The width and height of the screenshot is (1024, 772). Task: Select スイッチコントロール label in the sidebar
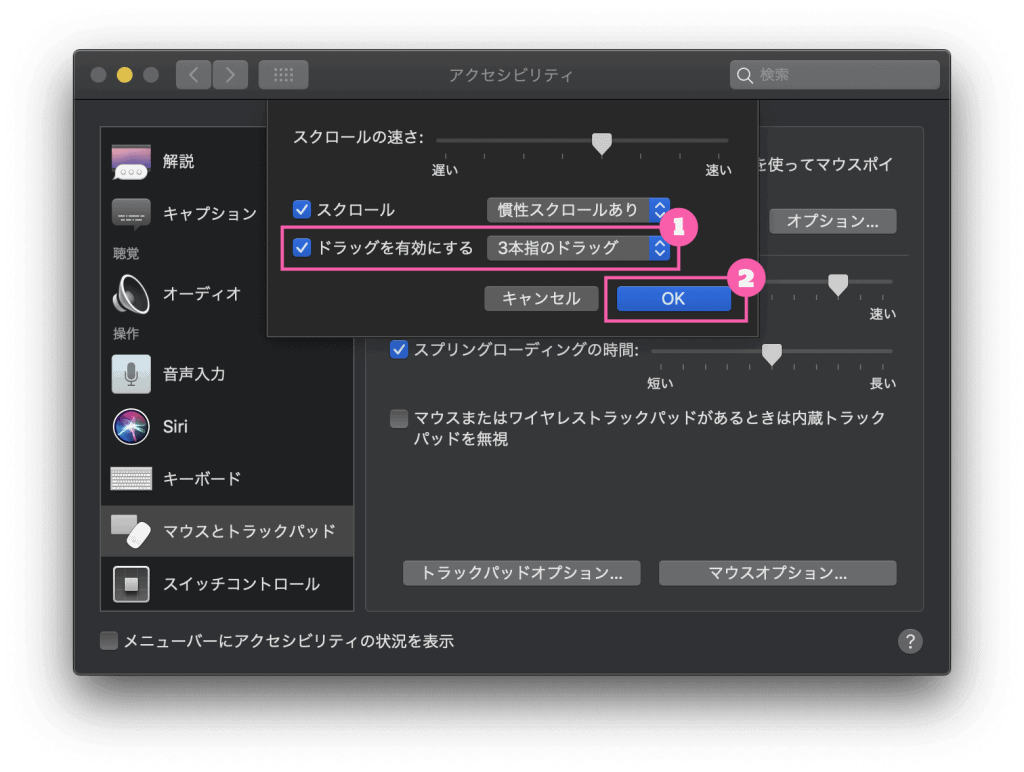tap(241, 584)
